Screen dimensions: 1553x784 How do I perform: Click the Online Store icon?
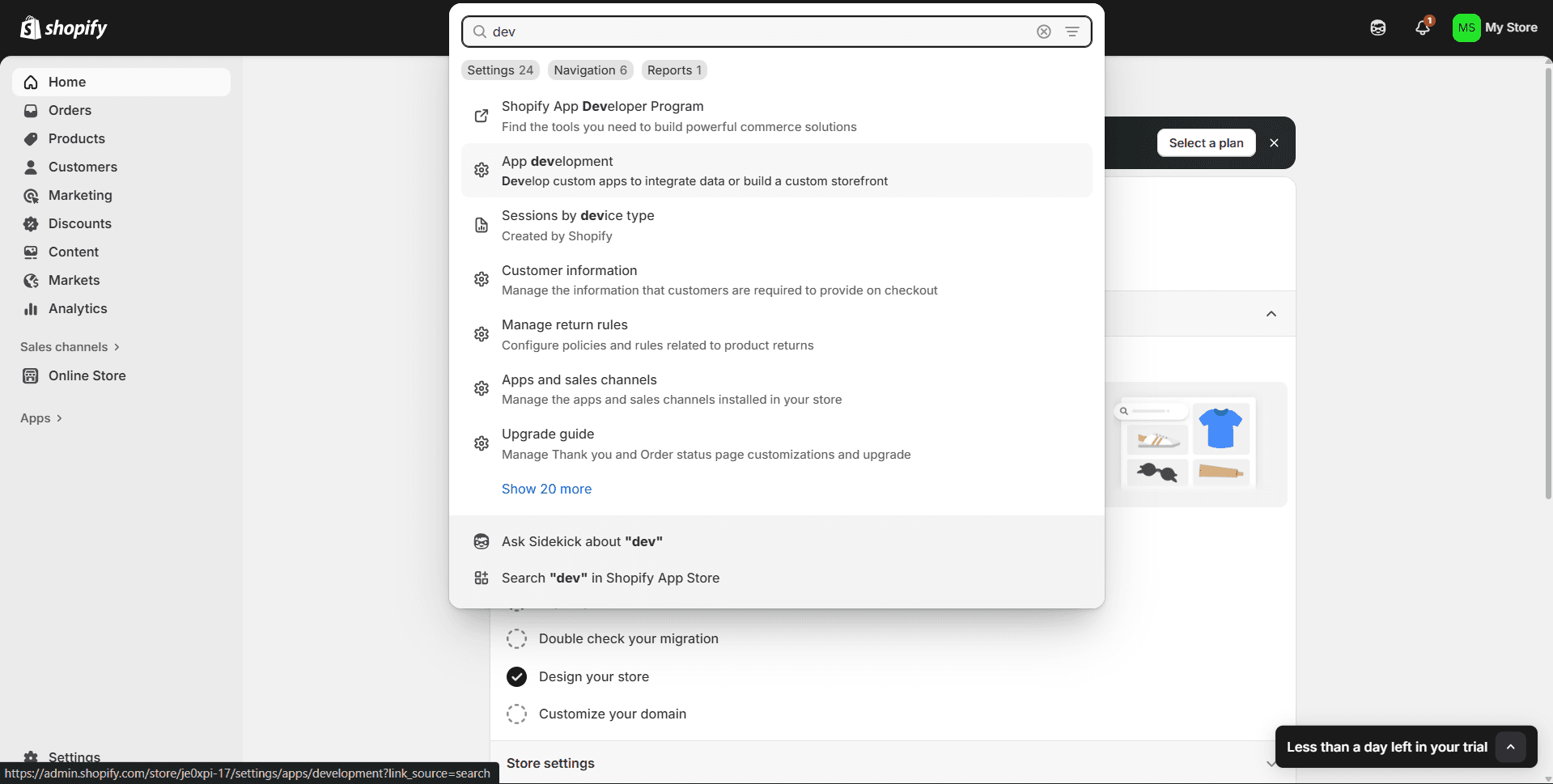click(31, 375)
